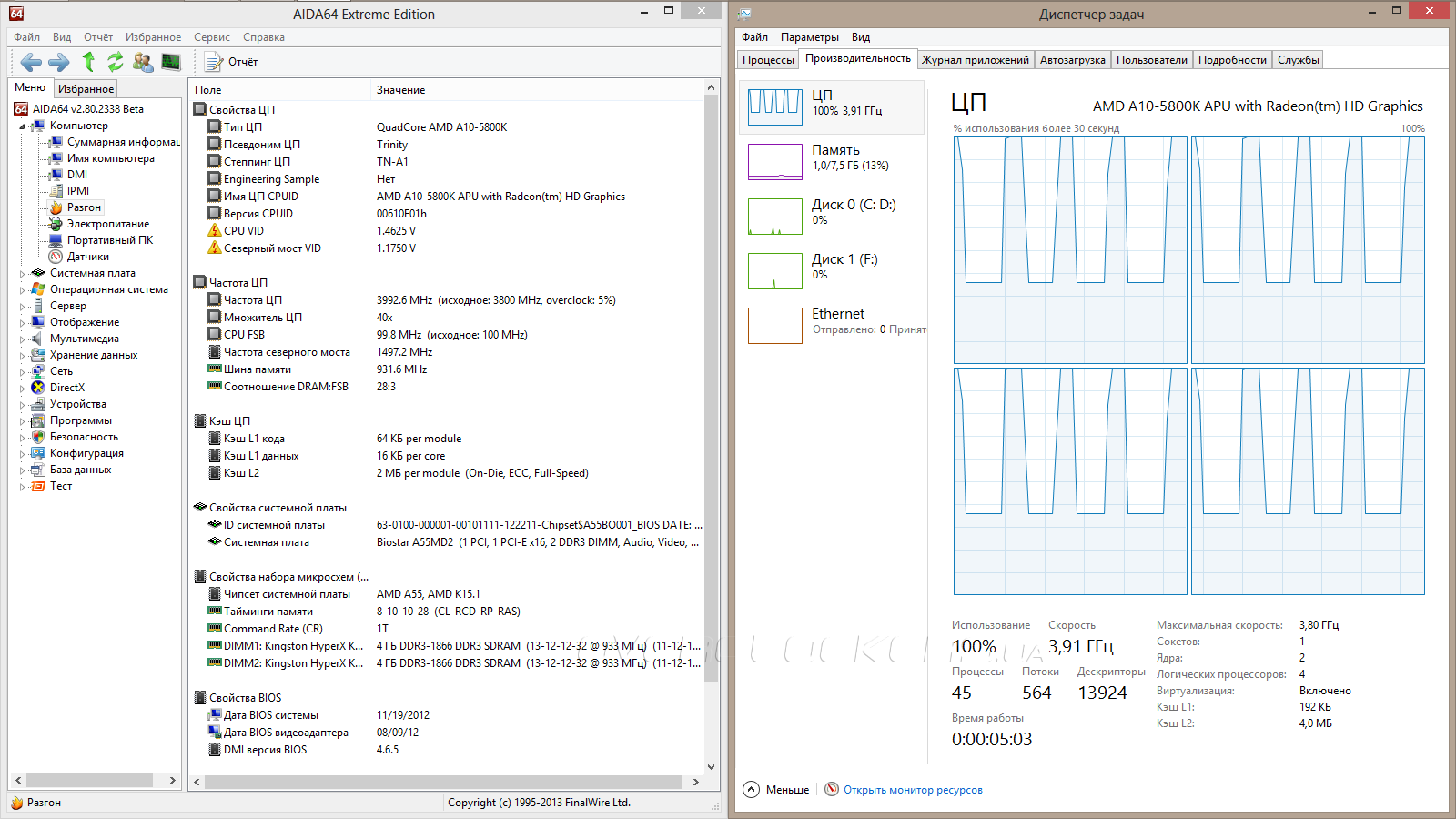Click the Разгон flame icon in tree
Viewport: 1456px width, 819px height.
[56, 207]
